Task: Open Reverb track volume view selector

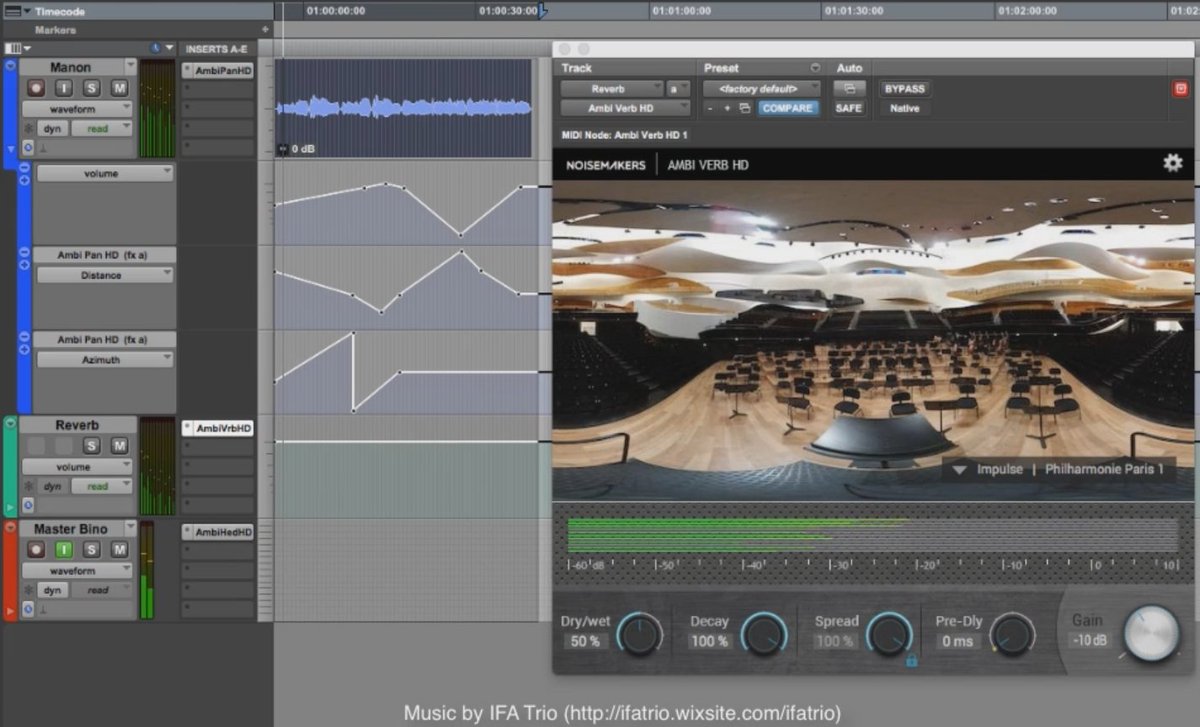Action: (x=77, y=466)
